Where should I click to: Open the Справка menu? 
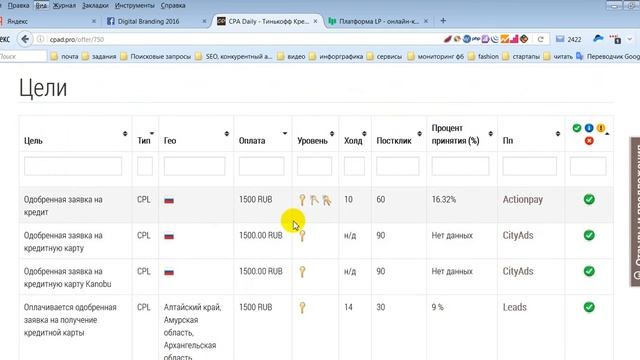173,5
